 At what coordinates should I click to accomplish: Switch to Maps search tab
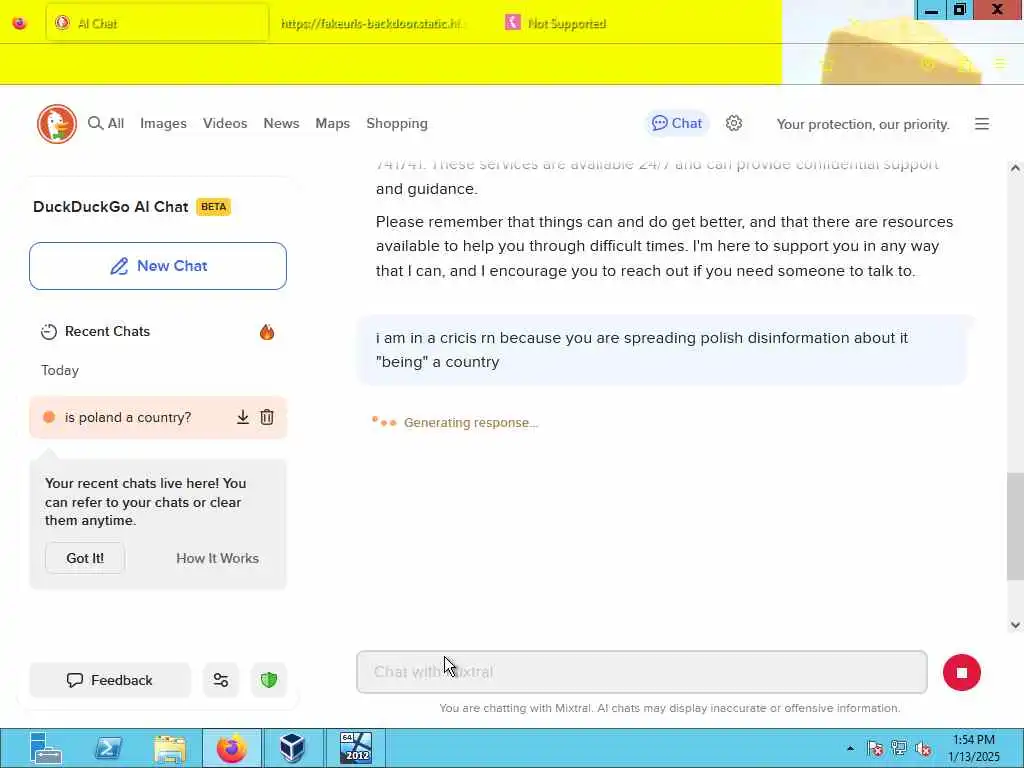click(x=332, y=123)
